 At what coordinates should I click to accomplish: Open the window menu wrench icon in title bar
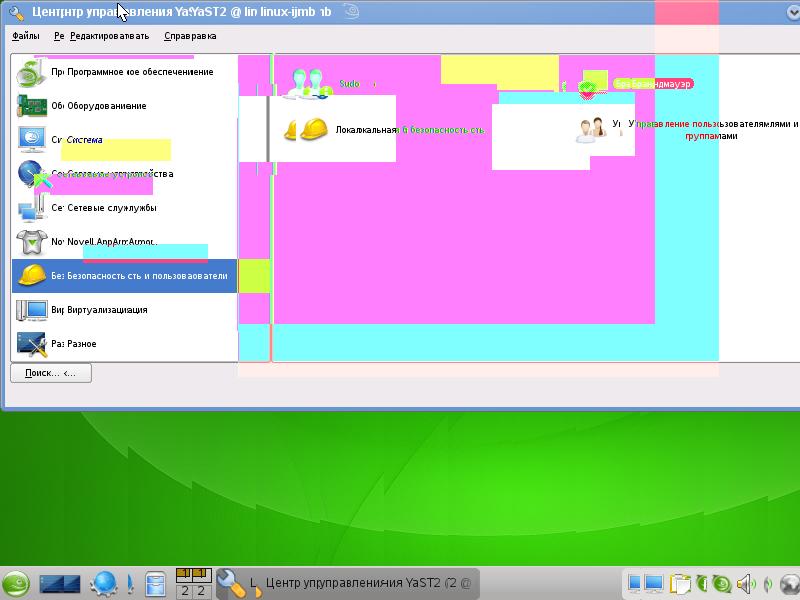click(16, 12)
